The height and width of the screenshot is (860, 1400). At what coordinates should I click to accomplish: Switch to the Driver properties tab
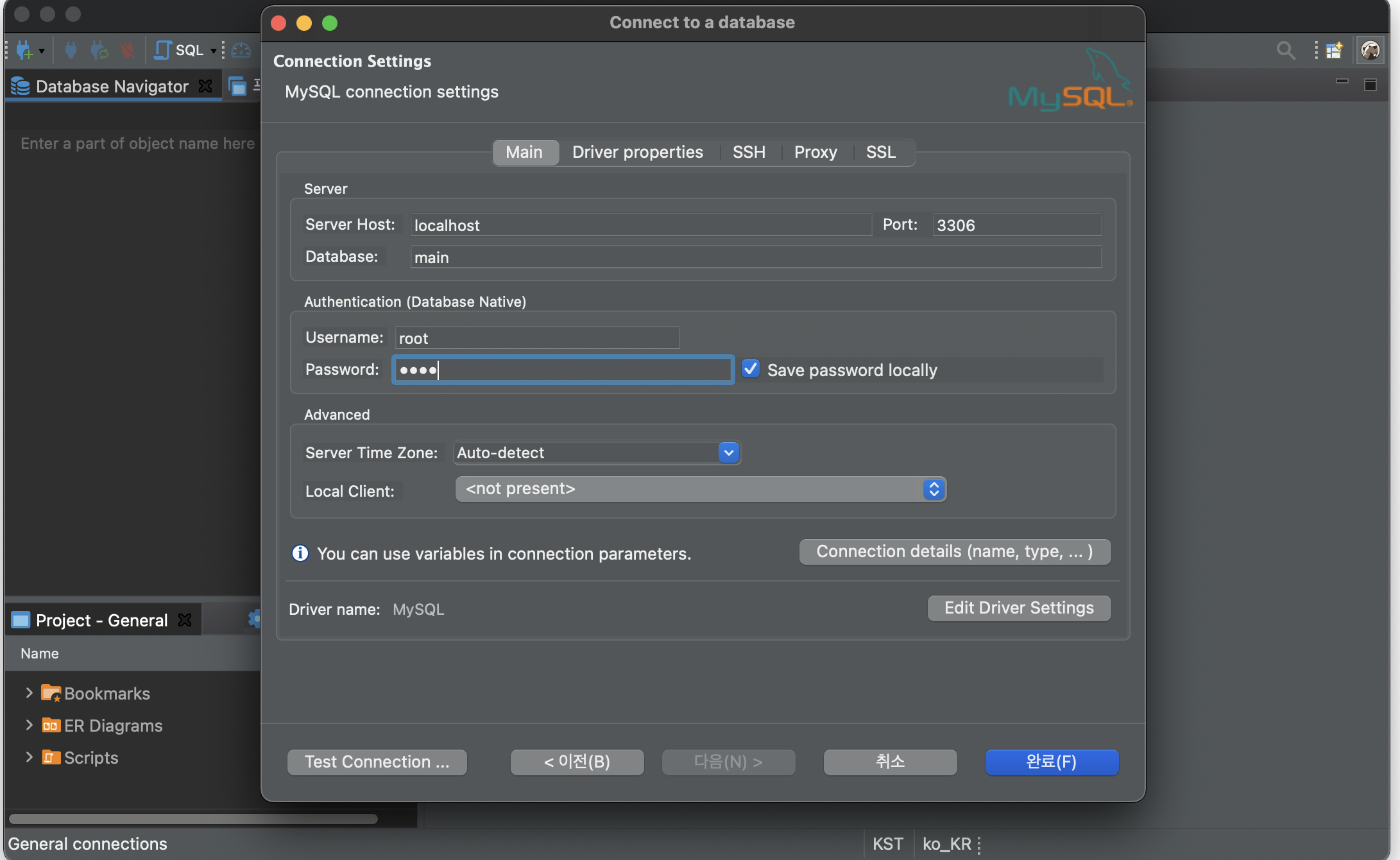pyautogui.click(x=637, y=152)
